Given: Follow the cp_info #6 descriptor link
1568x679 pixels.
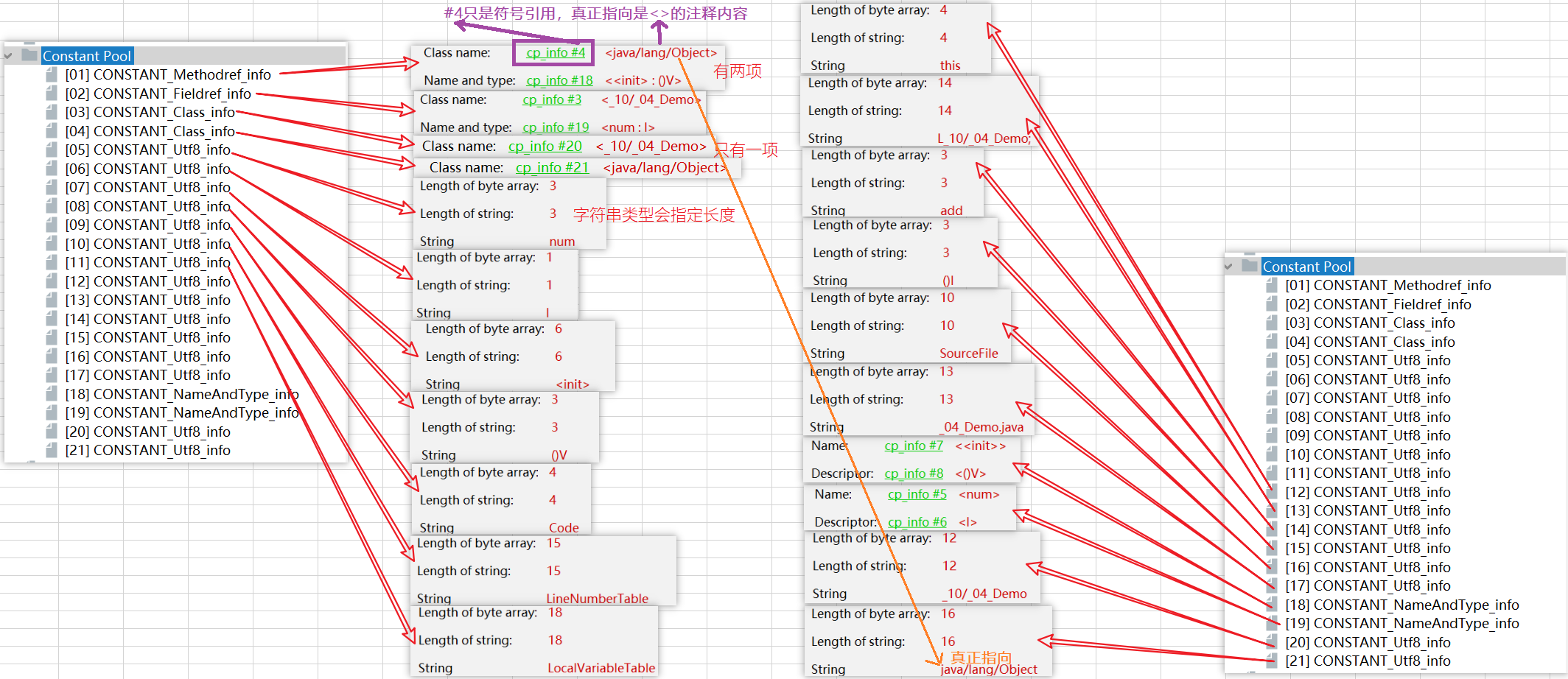Looking at the screenshot, I should coord(917,522).
